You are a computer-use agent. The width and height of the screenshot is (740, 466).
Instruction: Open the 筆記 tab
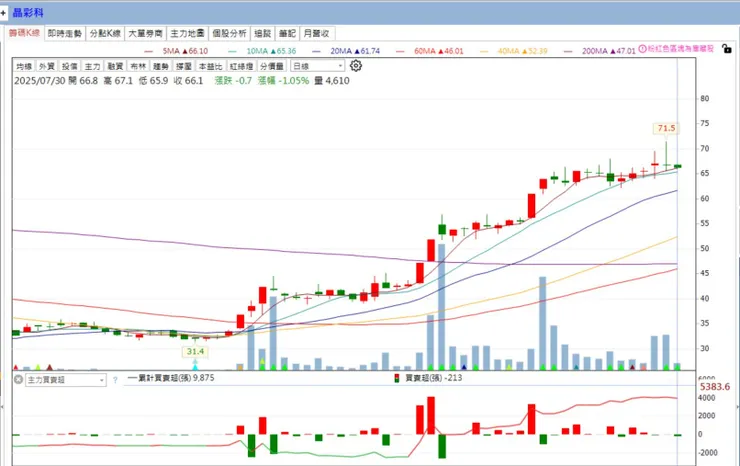click(x=287, y=34)
